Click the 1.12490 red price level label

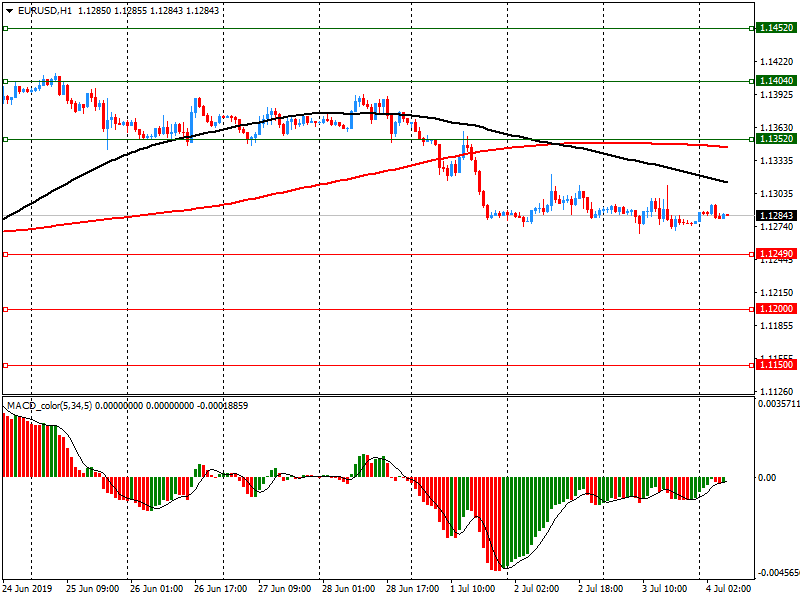tap(776, 254)
